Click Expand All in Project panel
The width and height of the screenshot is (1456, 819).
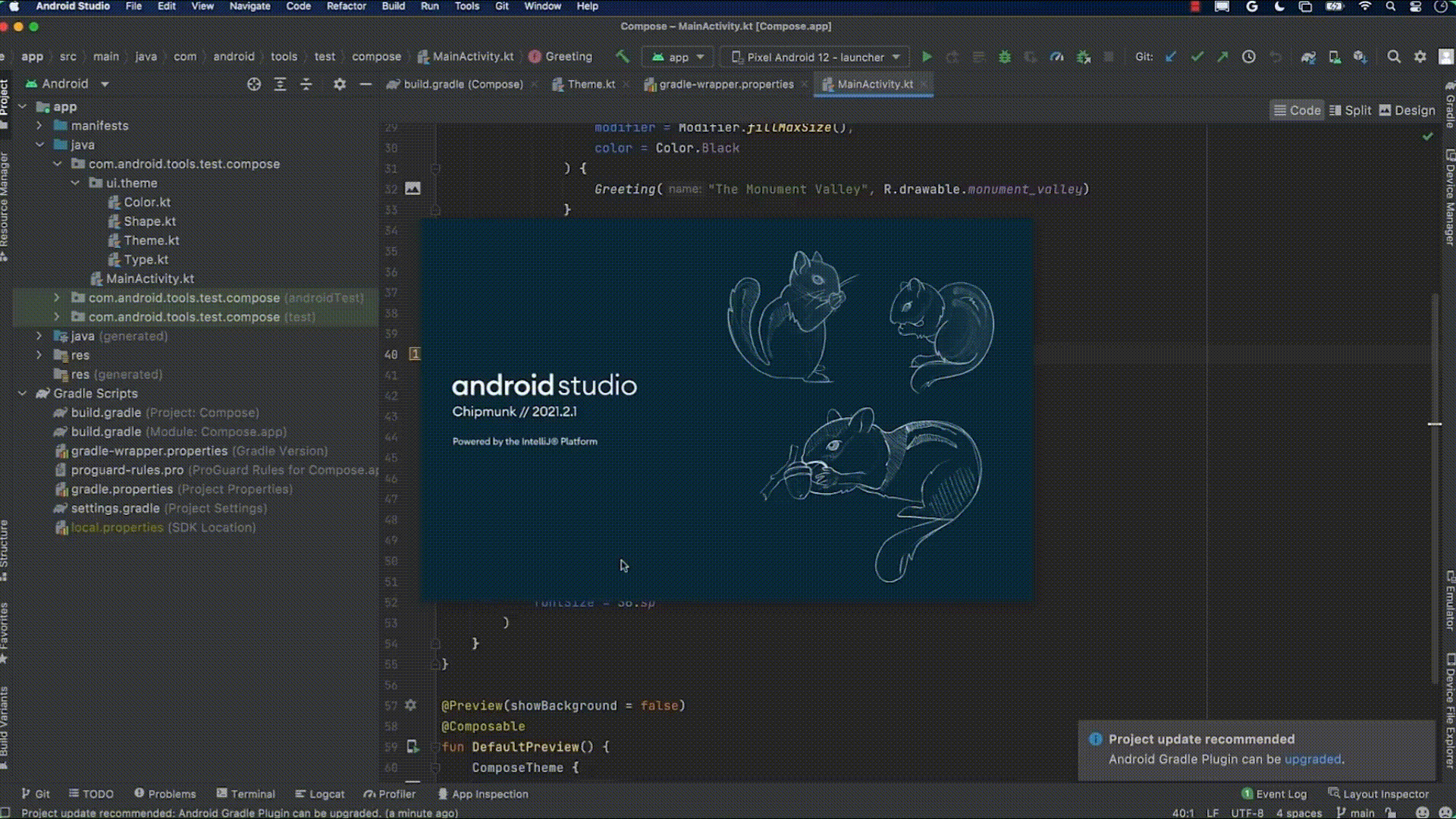pyautogui.click(x=280, y=84)
